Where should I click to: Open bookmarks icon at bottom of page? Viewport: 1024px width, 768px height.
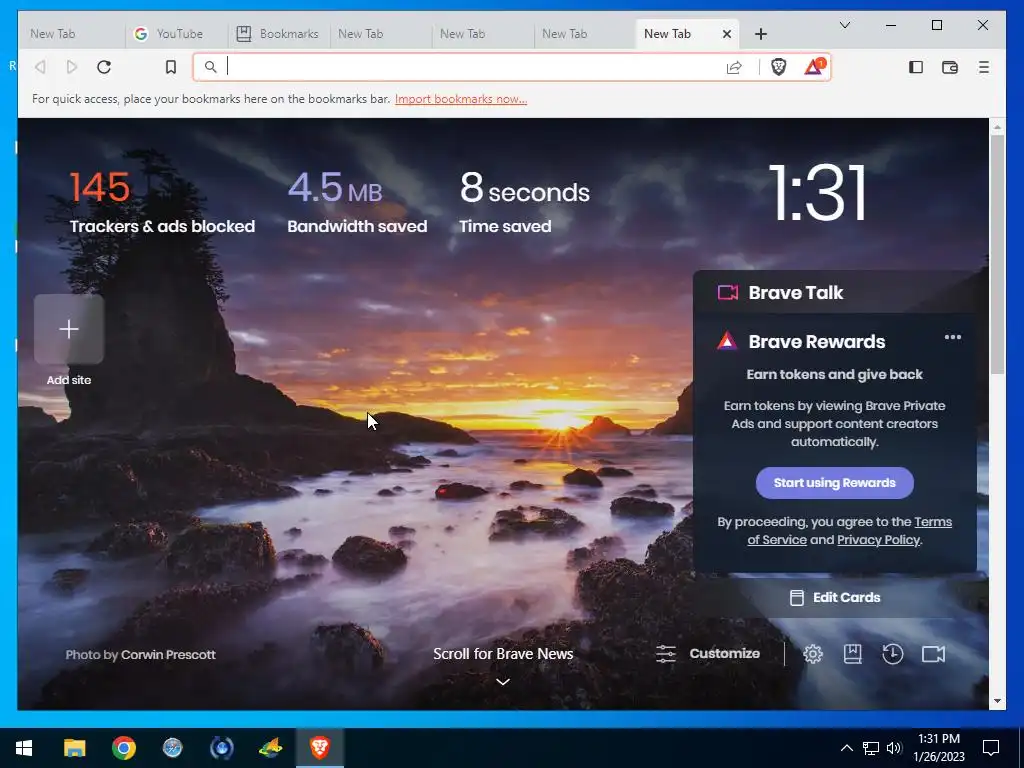pos(852,654)
